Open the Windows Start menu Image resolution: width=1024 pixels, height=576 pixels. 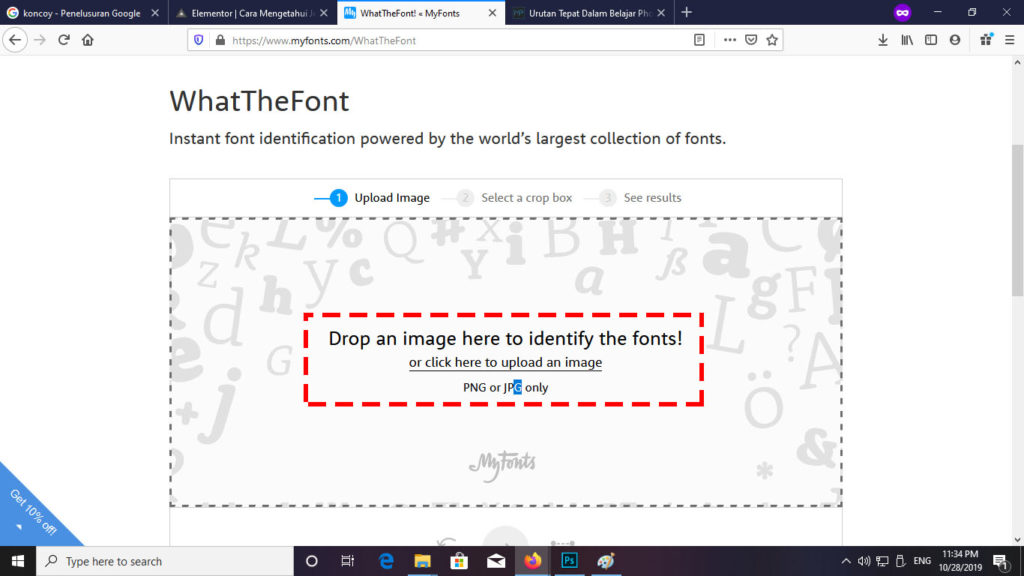tap(18, 561)
